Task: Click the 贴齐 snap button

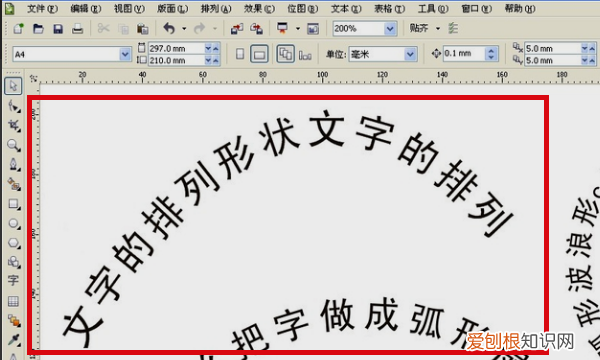Action: click(x=419, y=28)
